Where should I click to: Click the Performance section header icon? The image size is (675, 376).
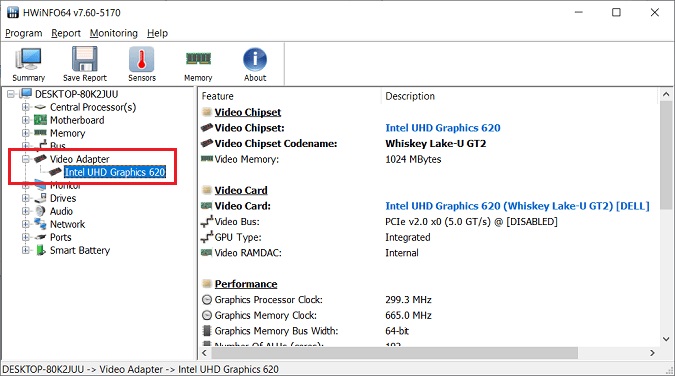coord(207,284)
